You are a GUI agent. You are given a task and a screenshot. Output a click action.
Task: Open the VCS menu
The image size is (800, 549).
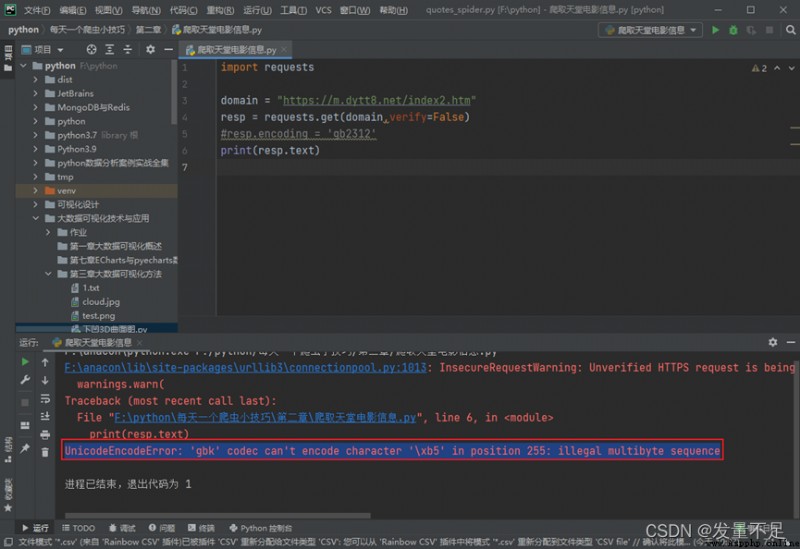click(x=323, y=10)
